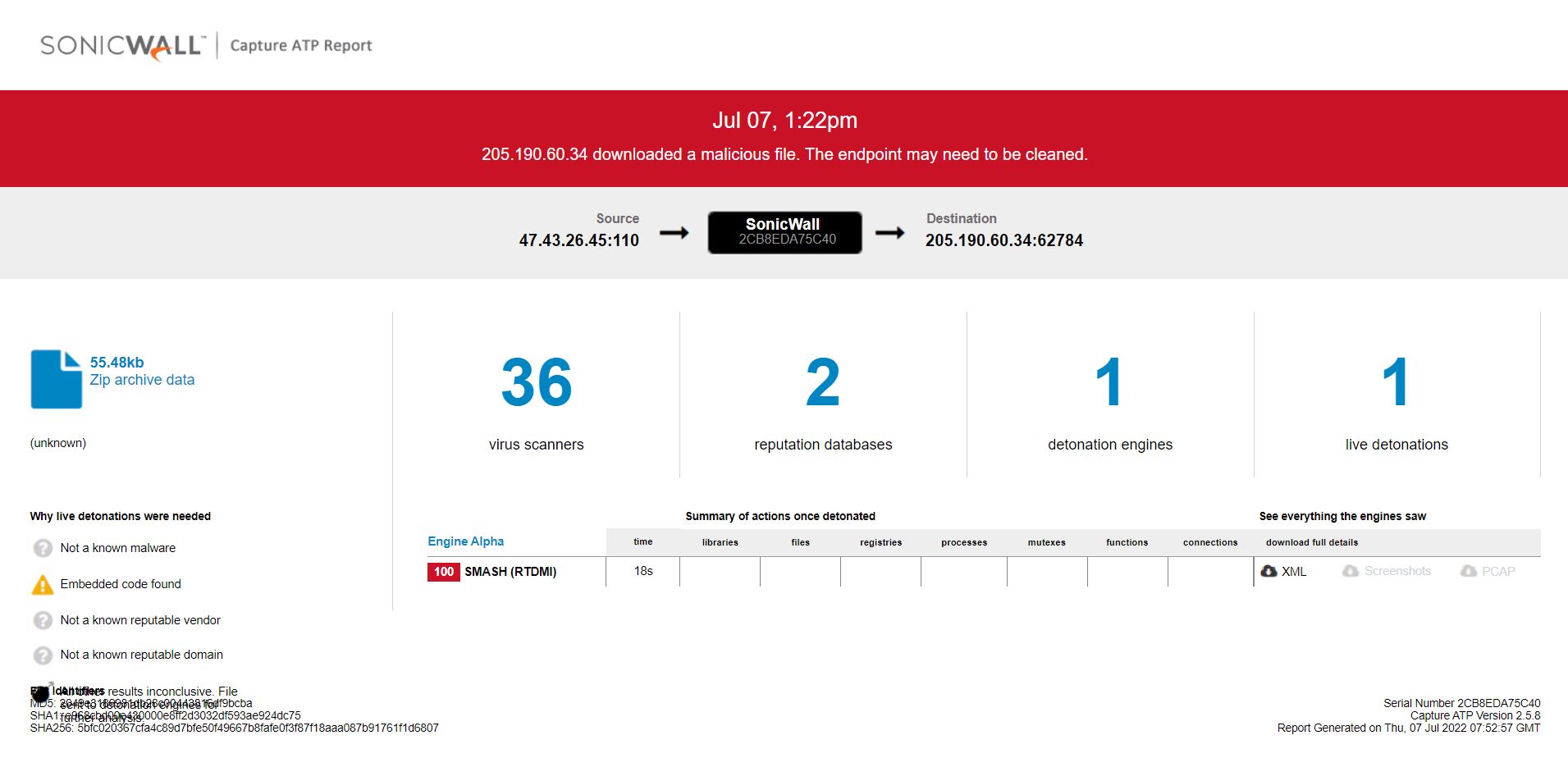Click the Capture ATP Version 2.5.8 text

coord(1475,715)
